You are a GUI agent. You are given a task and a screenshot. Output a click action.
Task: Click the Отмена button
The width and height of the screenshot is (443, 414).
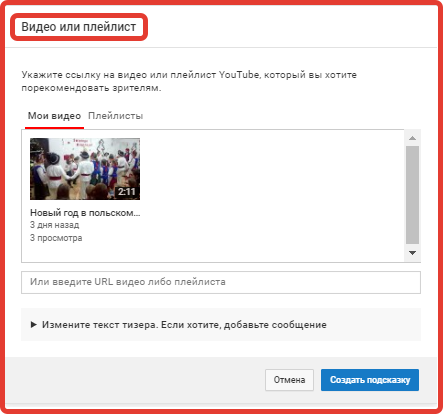289,380
